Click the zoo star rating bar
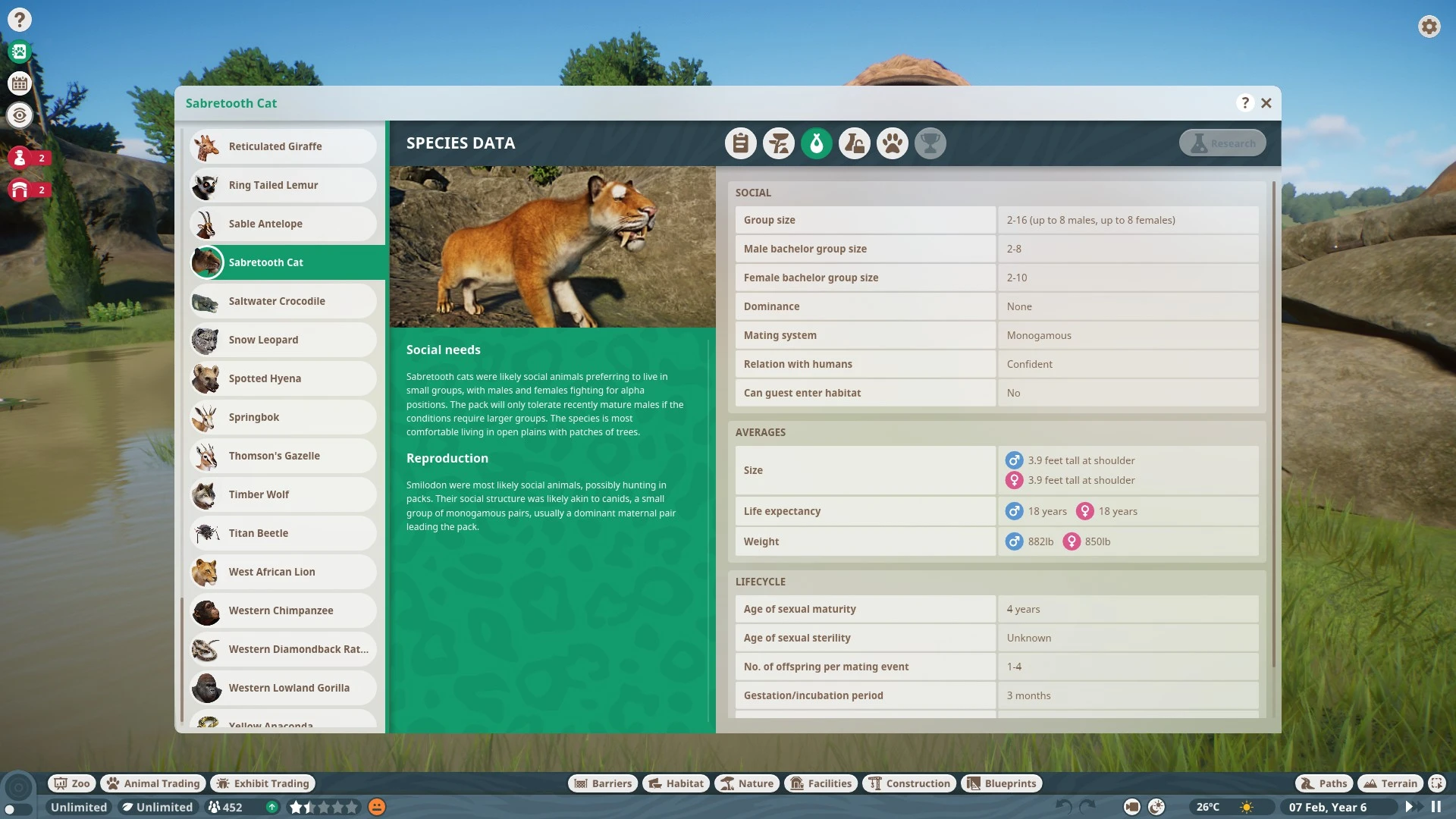The height and width of the screenshot is (819, 1456). (324, 807)
